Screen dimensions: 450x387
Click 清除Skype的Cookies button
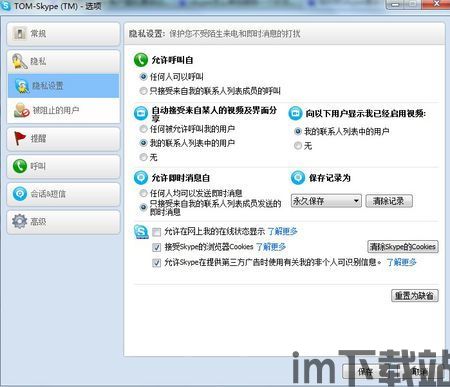[x=403, y=247]
